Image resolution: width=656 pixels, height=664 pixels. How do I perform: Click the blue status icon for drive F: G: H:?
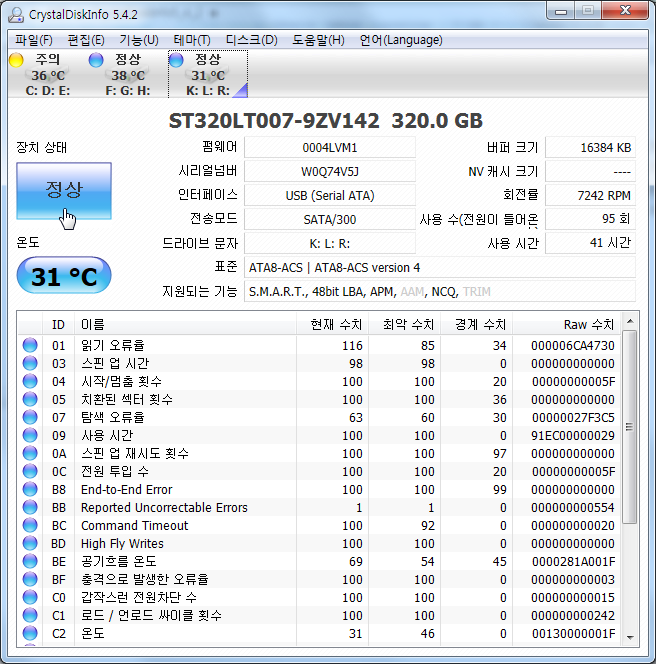coord(96,60)
